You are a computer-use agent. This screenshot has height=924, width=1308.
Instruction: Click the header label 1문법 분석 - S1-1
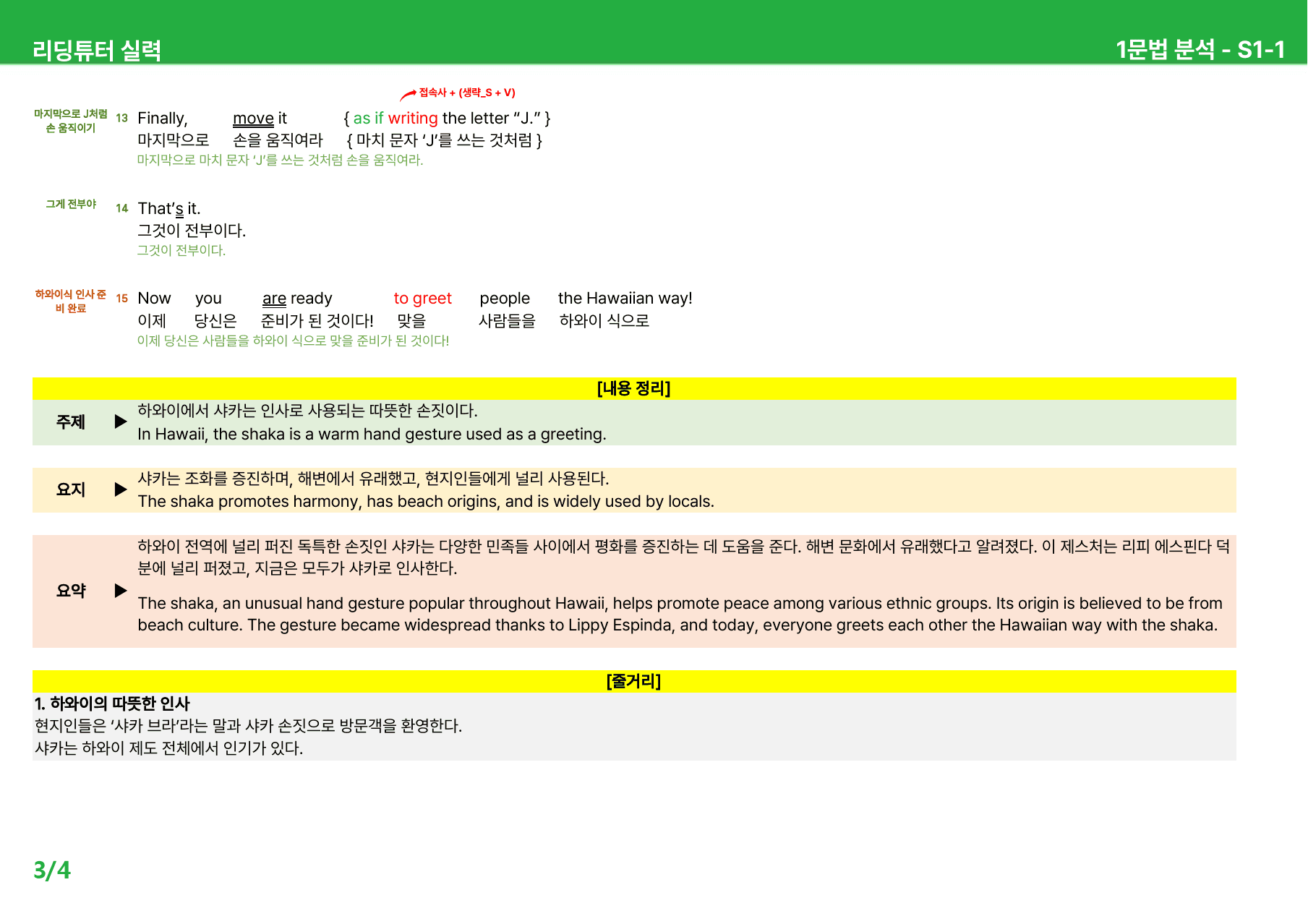coord(1200,49)
